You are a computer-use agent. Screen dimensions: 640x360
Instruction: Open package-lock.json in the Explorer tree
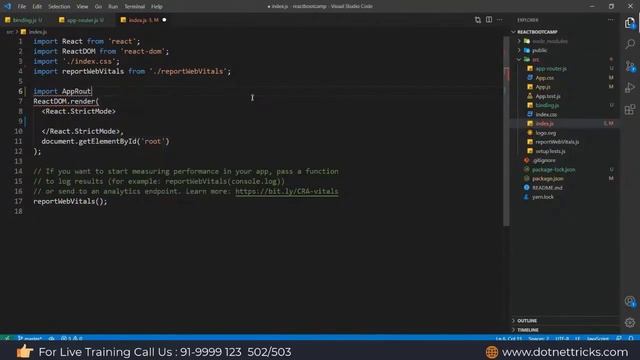tap(553, 169)
